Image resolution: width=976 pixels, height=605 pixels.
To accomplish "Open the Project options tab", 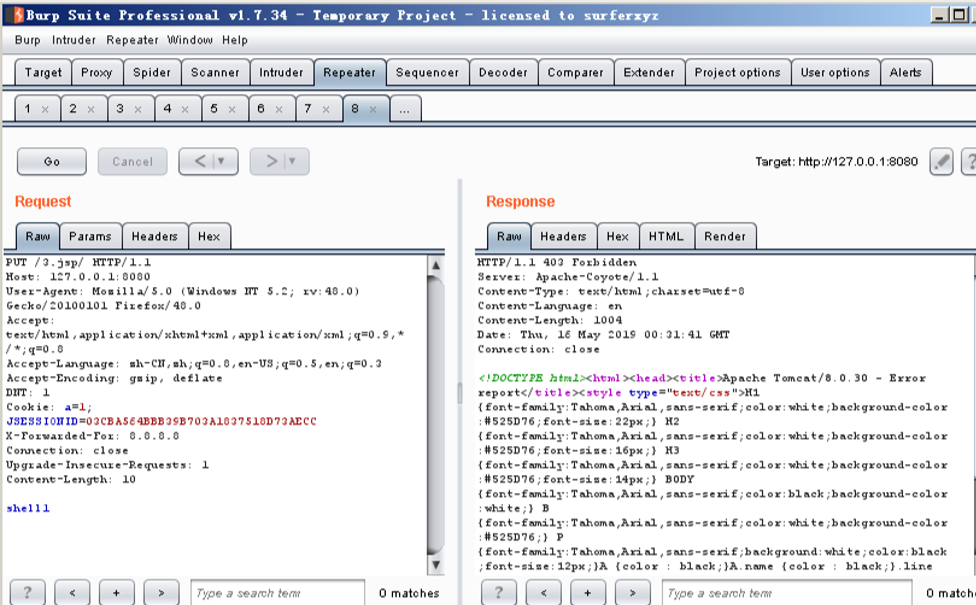I will (738, 72).
